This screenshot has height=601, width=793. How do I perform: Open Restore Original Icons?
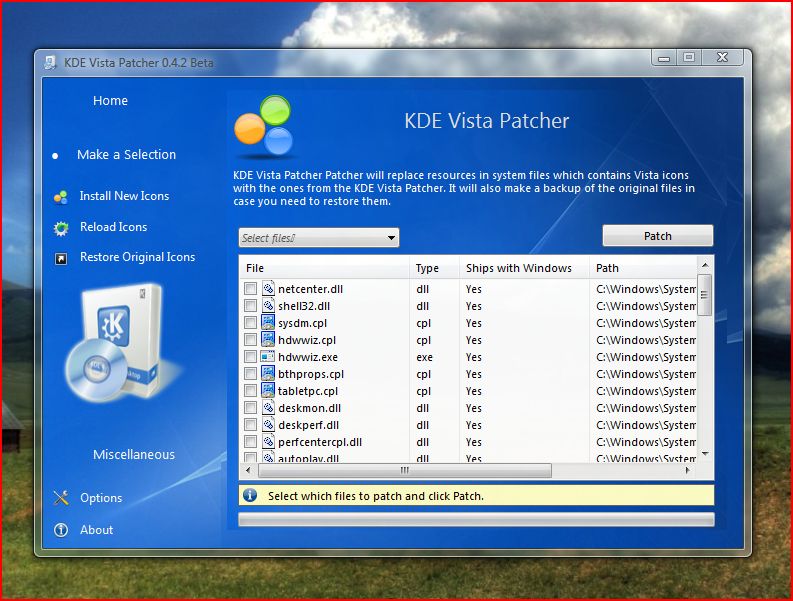point(138,257)
